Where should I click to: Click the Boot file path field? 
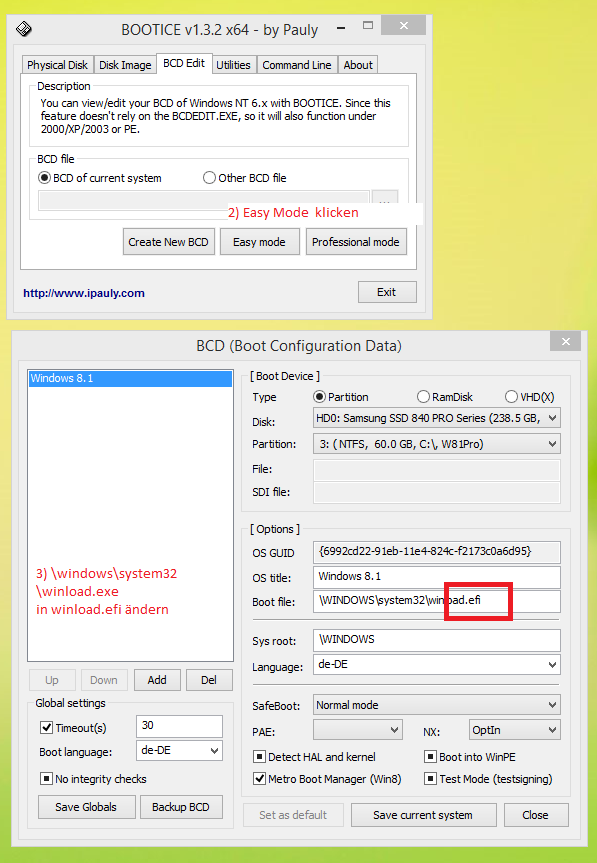click(x=437, y=601)
